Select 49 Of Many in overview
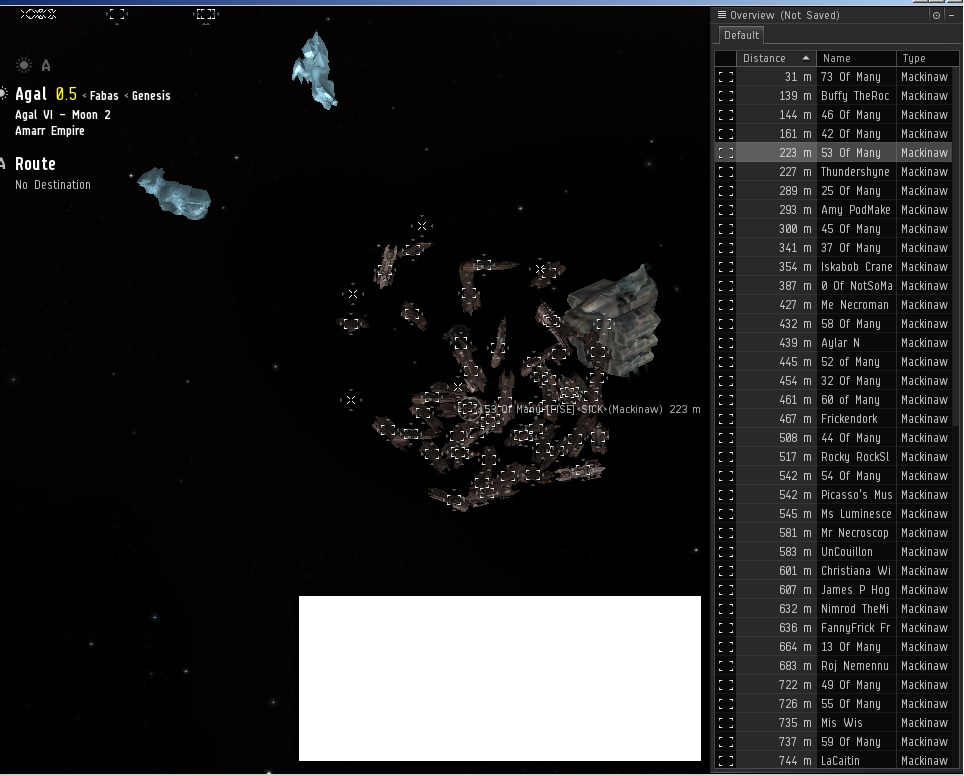The image size is (964, 776). tap(833, 685)
